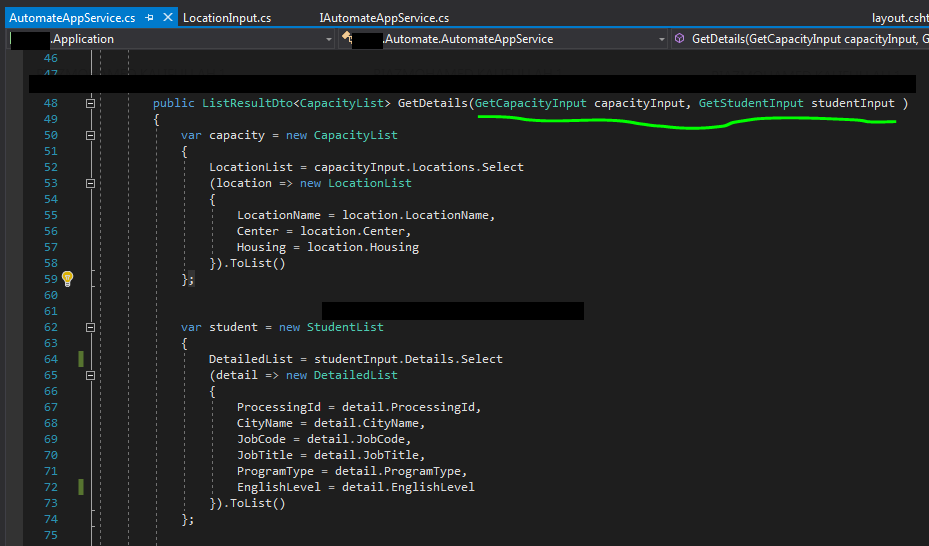929x546 pixels.
Task: Switch to the IAutomateAppService.cs tab
Action: (384, 18)
